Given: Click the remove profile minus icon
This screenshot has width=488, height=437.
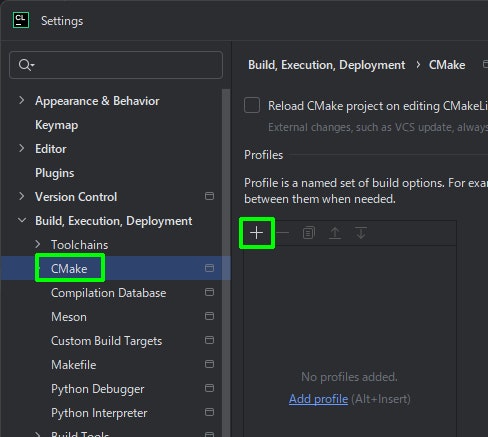Looking at the screenshot, I should (283, 233).
